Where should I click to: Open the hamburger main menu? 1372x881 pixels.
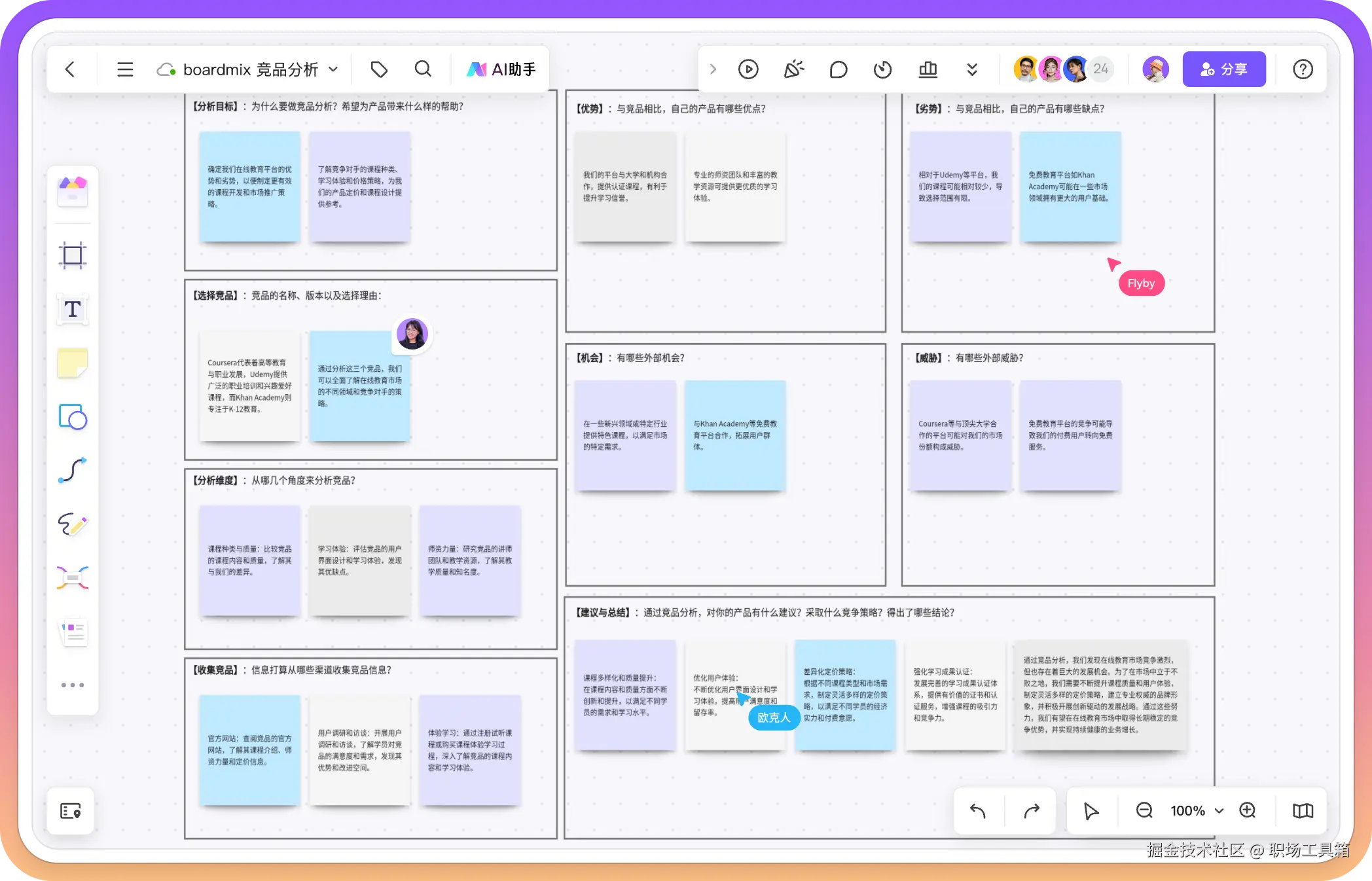pyautogui.click(x=125, y=69)
